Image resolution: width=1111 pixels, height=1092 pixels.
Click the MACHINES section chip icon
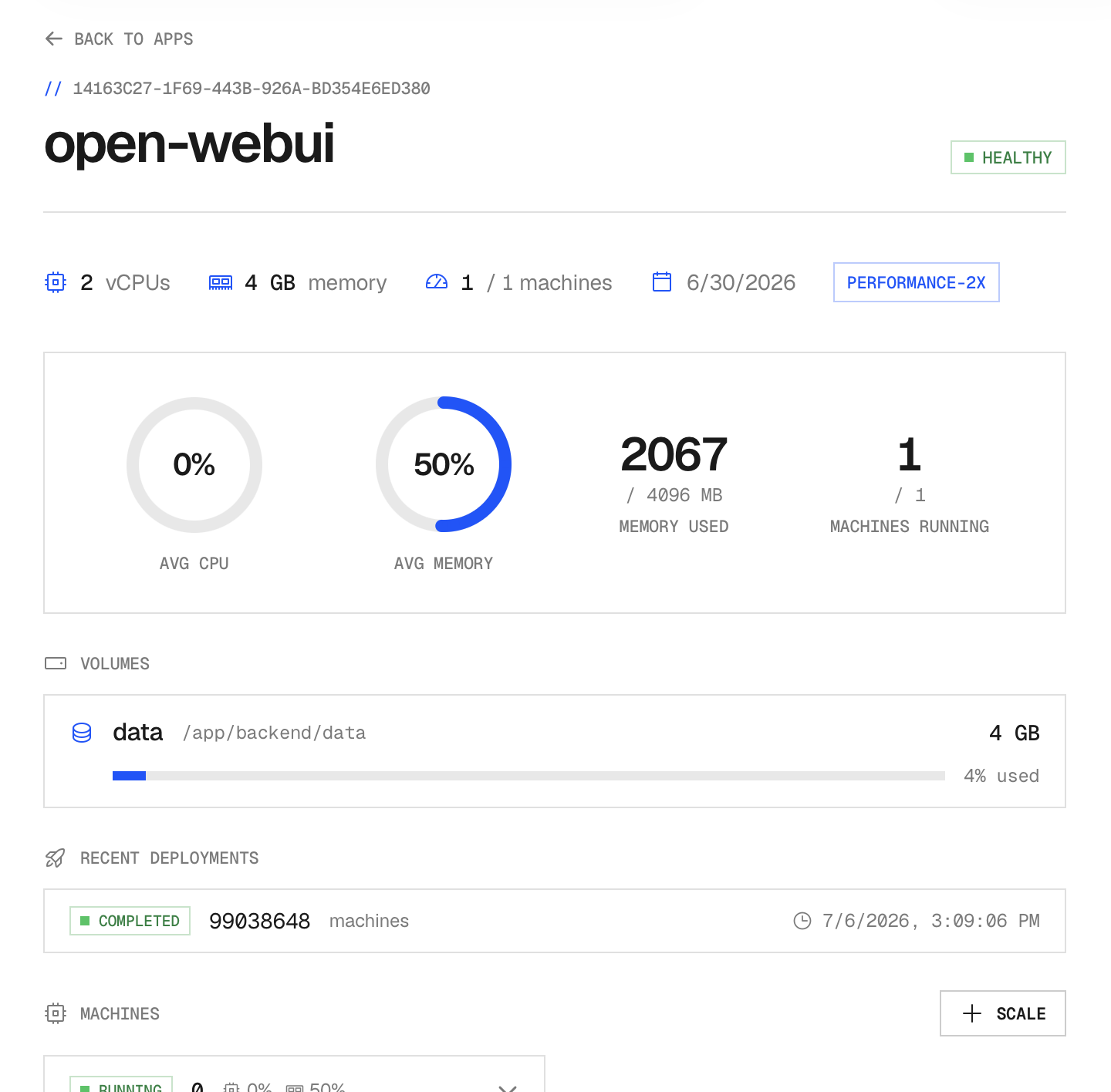click(56, 1013)
